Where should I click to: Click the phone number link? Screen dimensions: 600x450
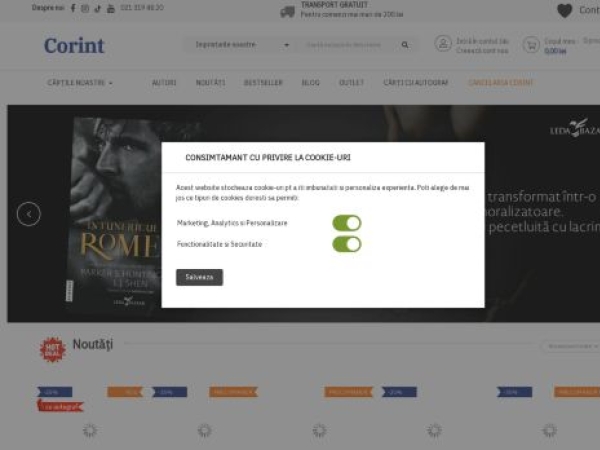tap(142, 8)
